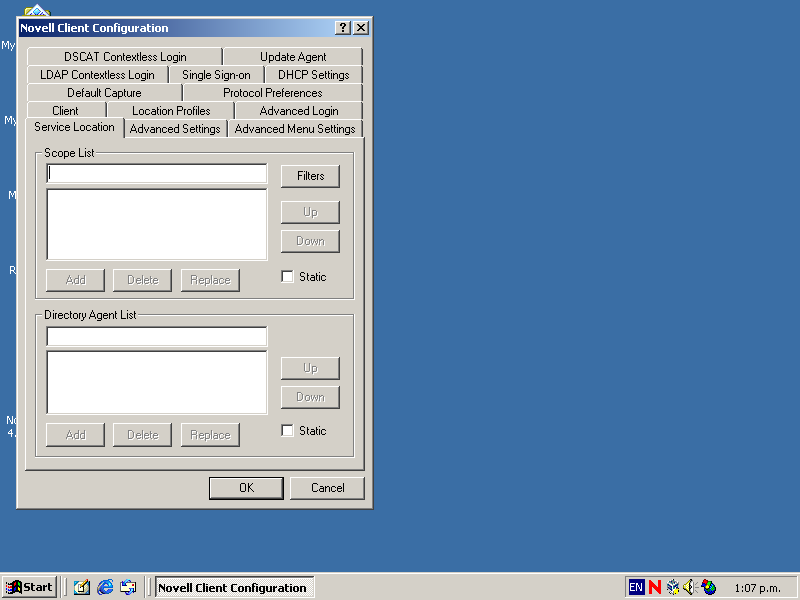Go to Advanced Menu Settings tab
The height and width of the screenshot is (600, 800).
(x=295, y=129)
